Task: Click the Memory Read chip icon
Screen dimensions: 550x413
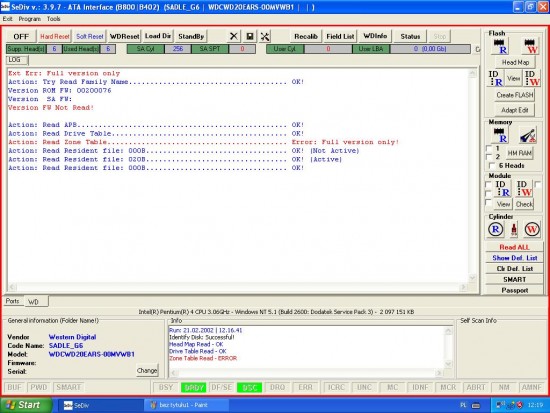Action: pyautogui.click(x=500, y=135)
